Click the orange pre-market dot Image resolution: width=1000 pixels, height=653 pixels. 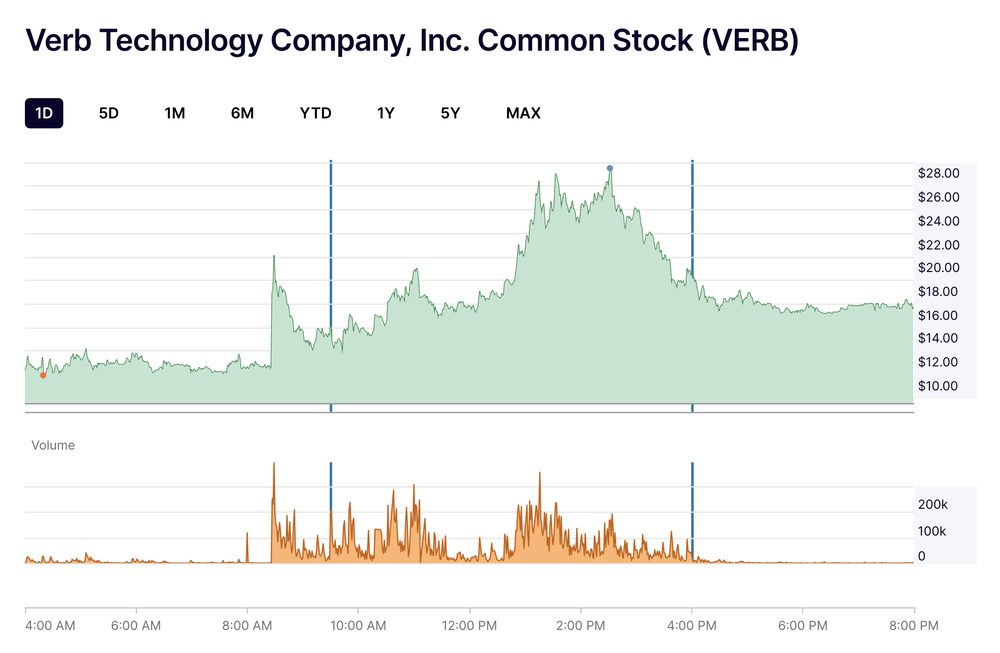43,376
